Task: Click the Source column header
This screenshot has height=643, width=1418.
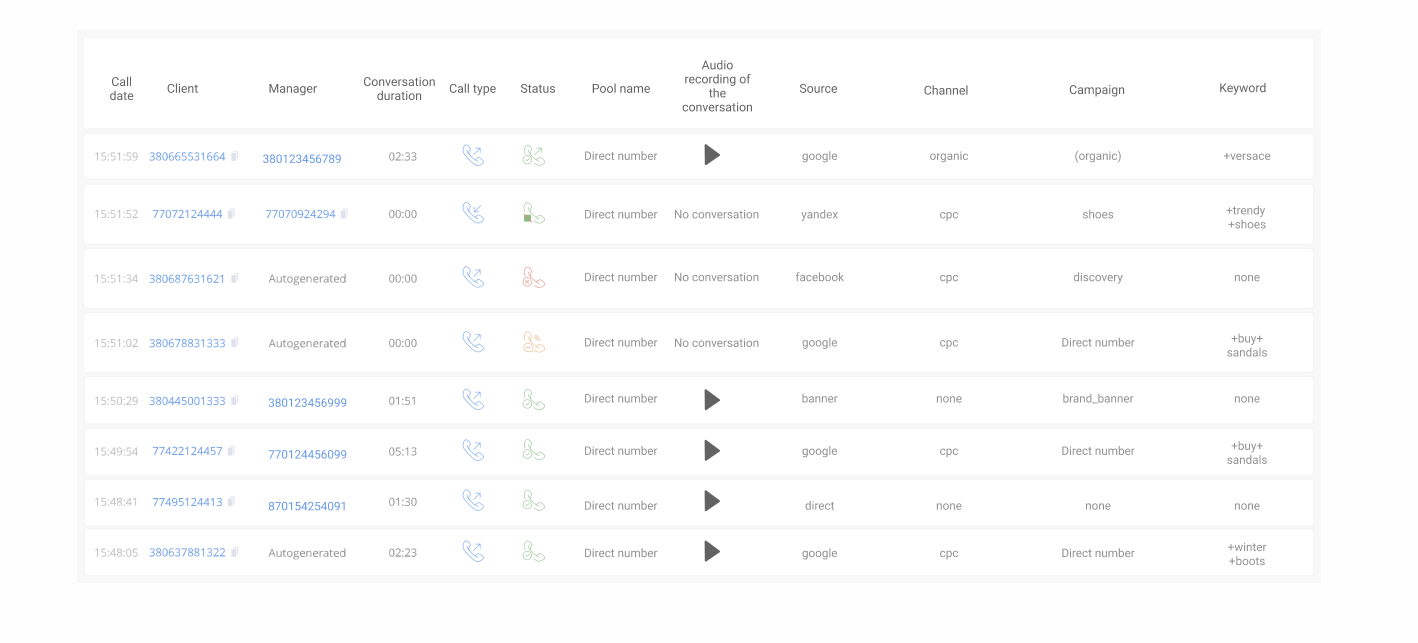Action: click(x=818, y=89)
